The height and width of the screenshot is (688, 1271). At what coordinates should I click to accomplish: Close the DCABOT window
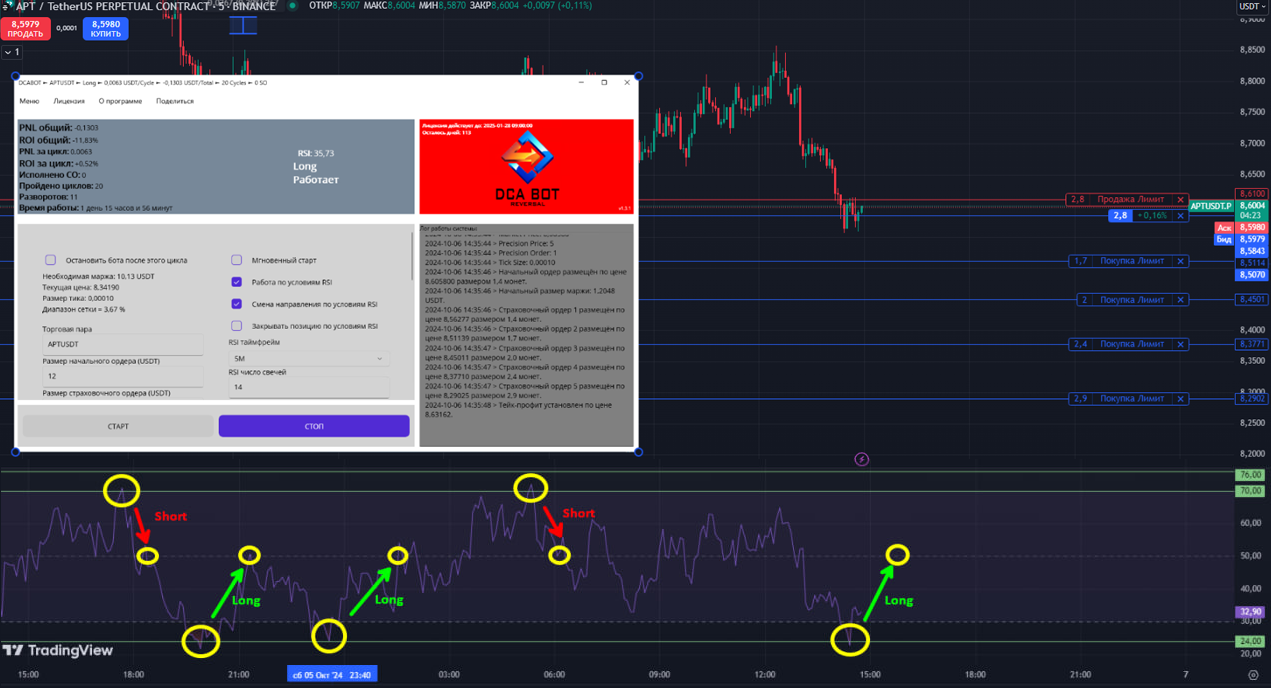tap(627, 83)
